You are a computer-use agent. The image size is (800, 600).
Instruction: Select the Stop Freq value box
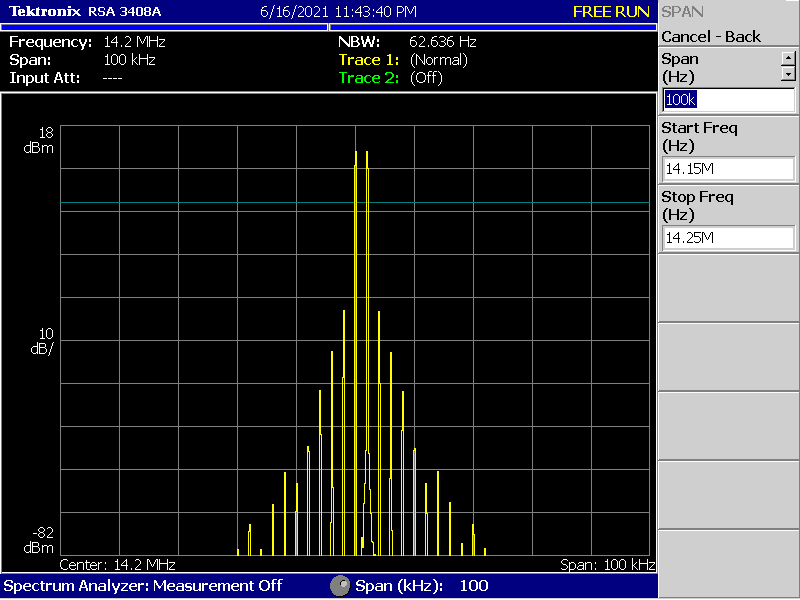[x=728, y=238]
